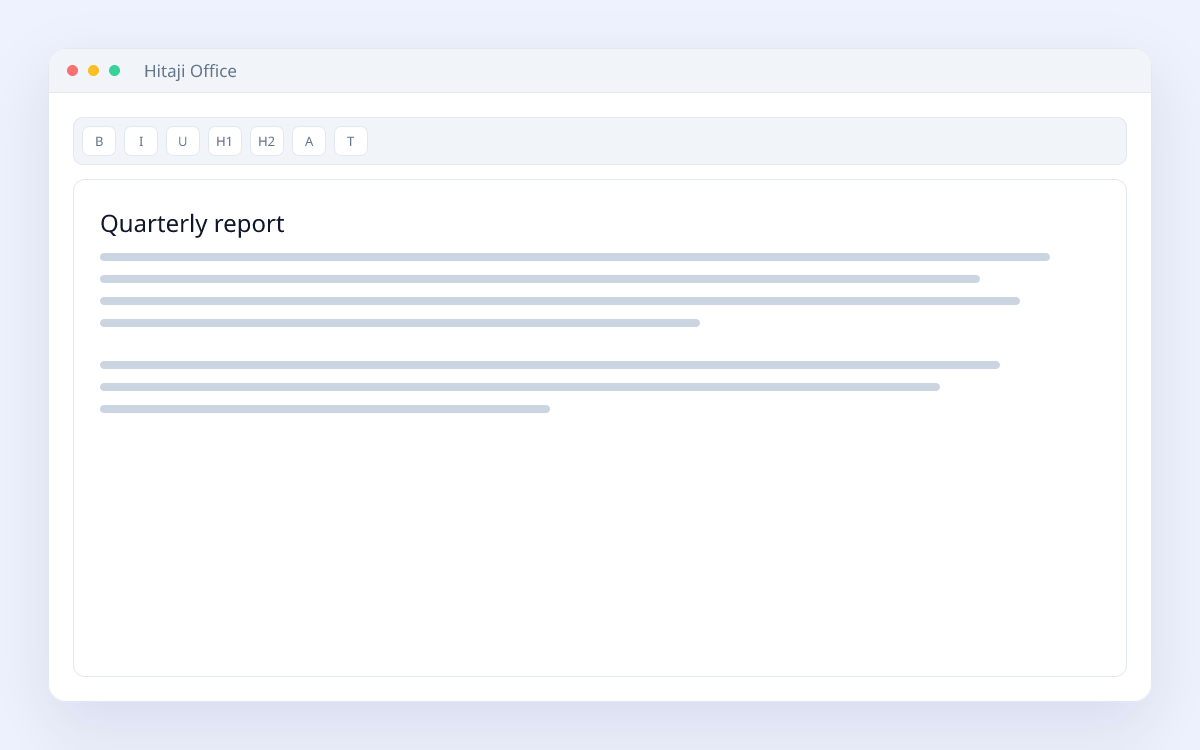Viewport: 1200px width, 750px height.
Task: Place cursor in Quarterly report heading
Action: [x=192, y=224]
